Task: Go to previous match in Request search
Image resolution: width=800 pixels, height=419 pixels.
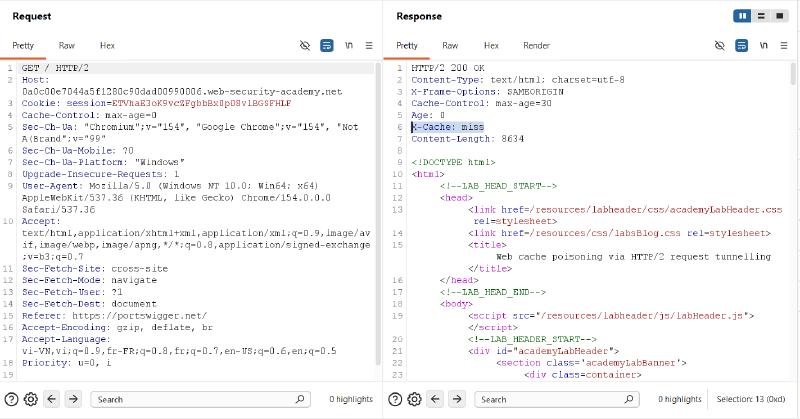Action: (52, 399)
